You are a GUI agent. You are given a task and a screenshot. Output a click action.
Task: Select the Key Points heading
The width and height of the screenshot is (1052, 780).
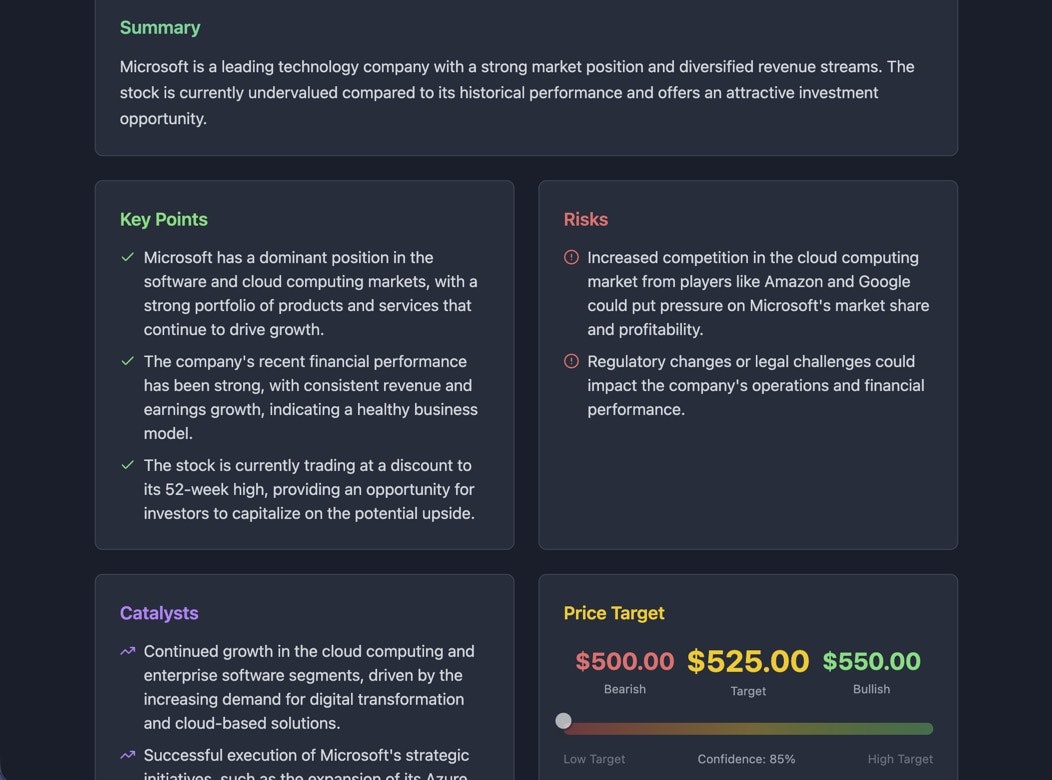(164, 219)
